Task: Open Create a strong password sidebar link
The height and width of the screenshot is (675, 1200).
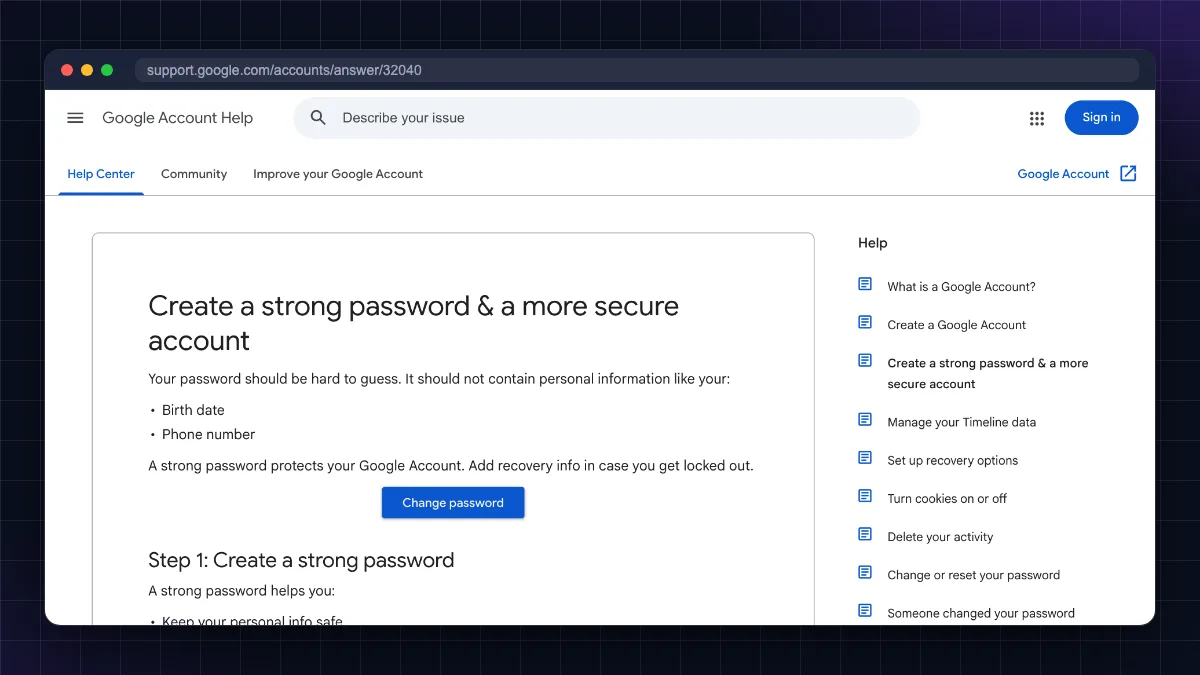Action: click(988, 373)
